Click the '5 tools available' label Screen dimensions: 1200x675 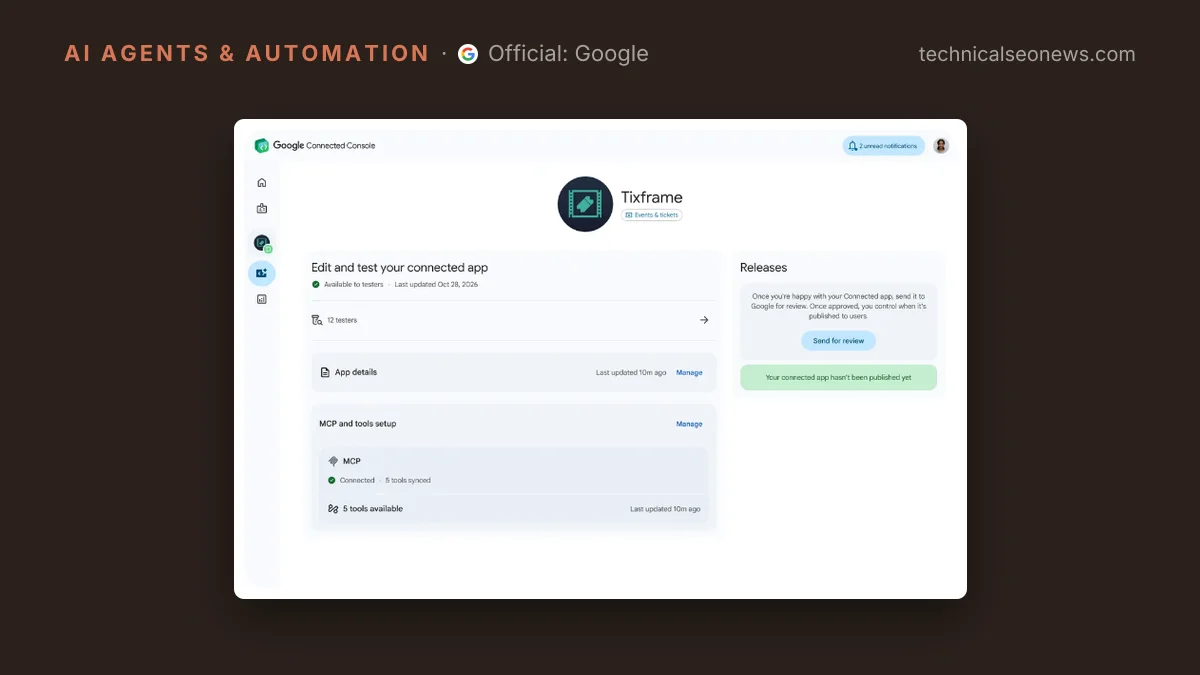click(373, 509)
